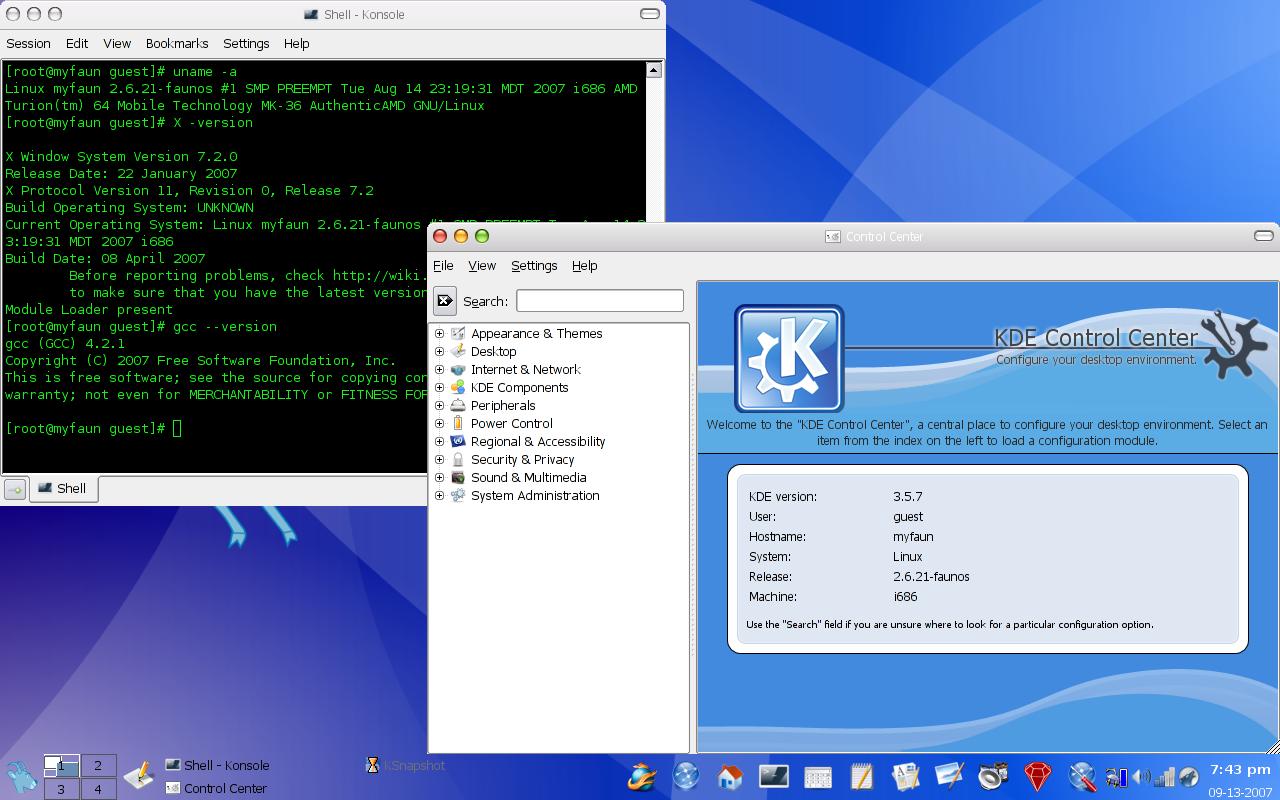Switch to the KSnapshot taskbar entry
The height and width of the screenshot is (800, 1280).
406,765
